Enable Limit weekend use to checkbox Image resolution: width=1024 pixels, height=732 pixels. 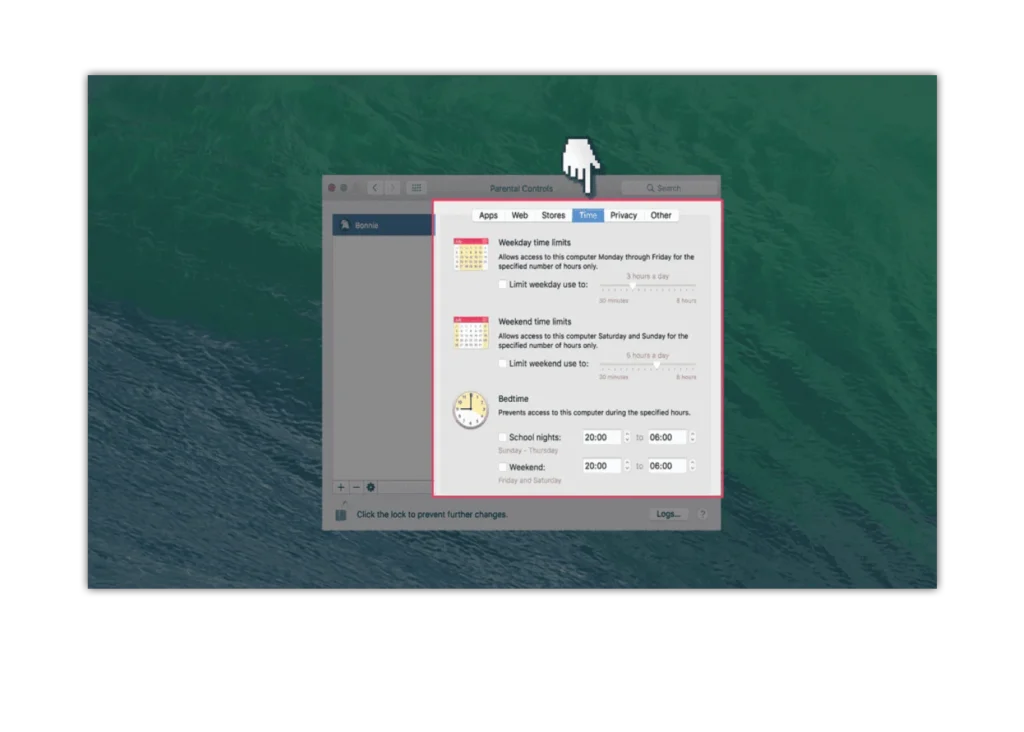tap(502, 364)
